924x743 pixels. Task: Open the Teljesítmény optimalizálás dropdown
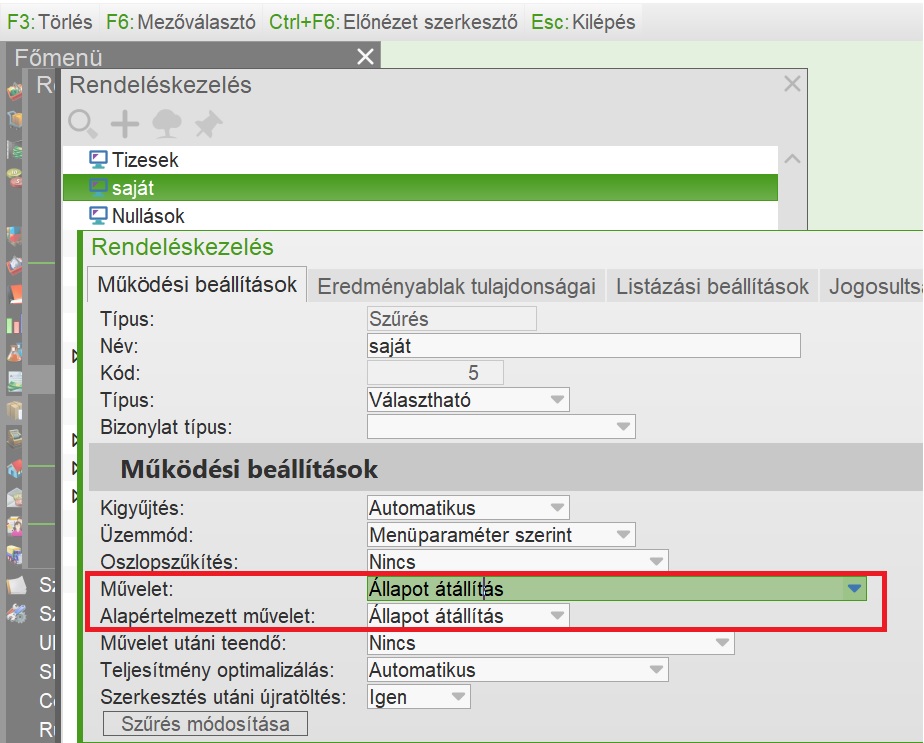click(x=517, y=669)
